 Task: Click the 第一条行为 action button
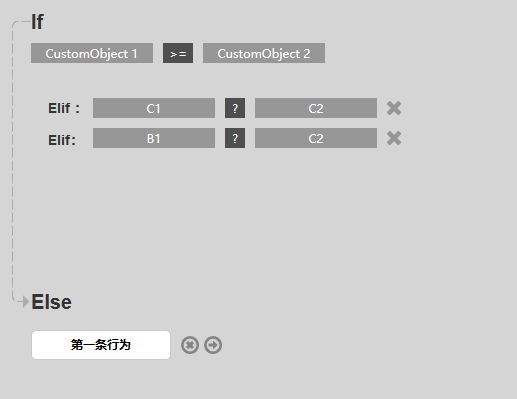(x=101, y=345)
